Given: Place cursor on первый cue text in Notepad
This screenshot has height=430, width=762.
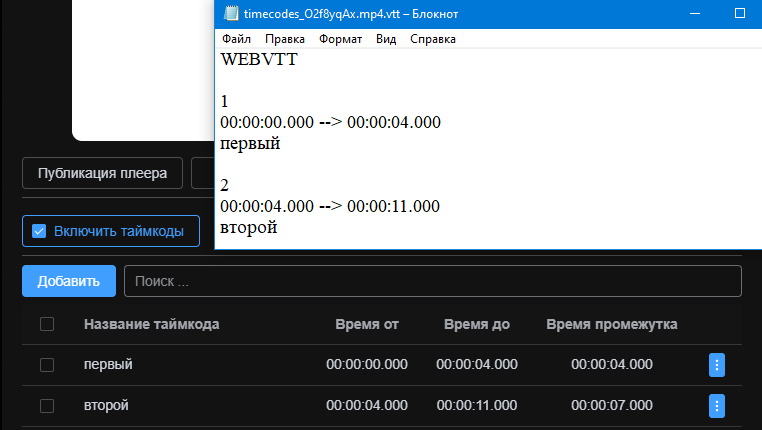Looking at the screenshot, I should coord(250,144).
